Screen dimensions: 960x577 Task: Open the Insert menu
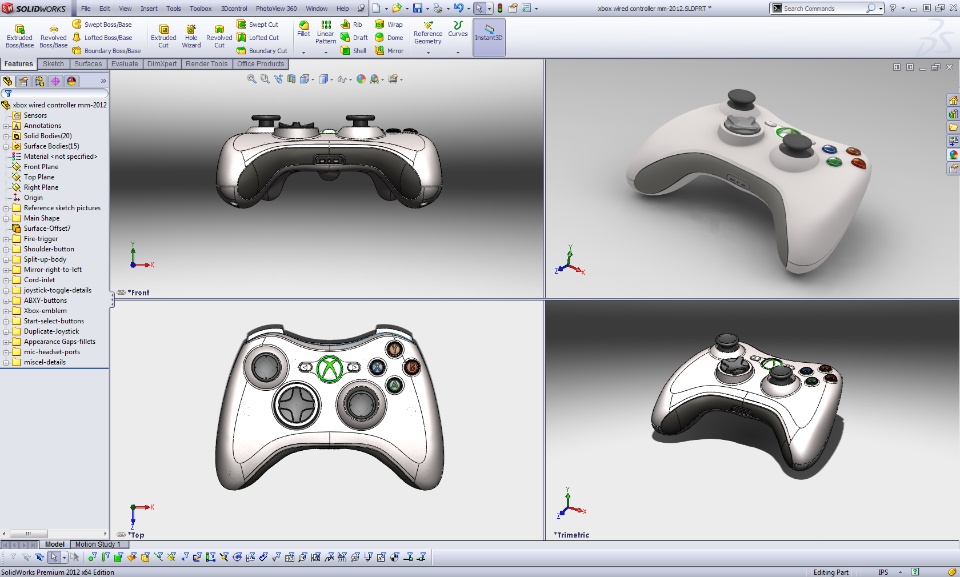pyautogui.click(x=149, y=9)
